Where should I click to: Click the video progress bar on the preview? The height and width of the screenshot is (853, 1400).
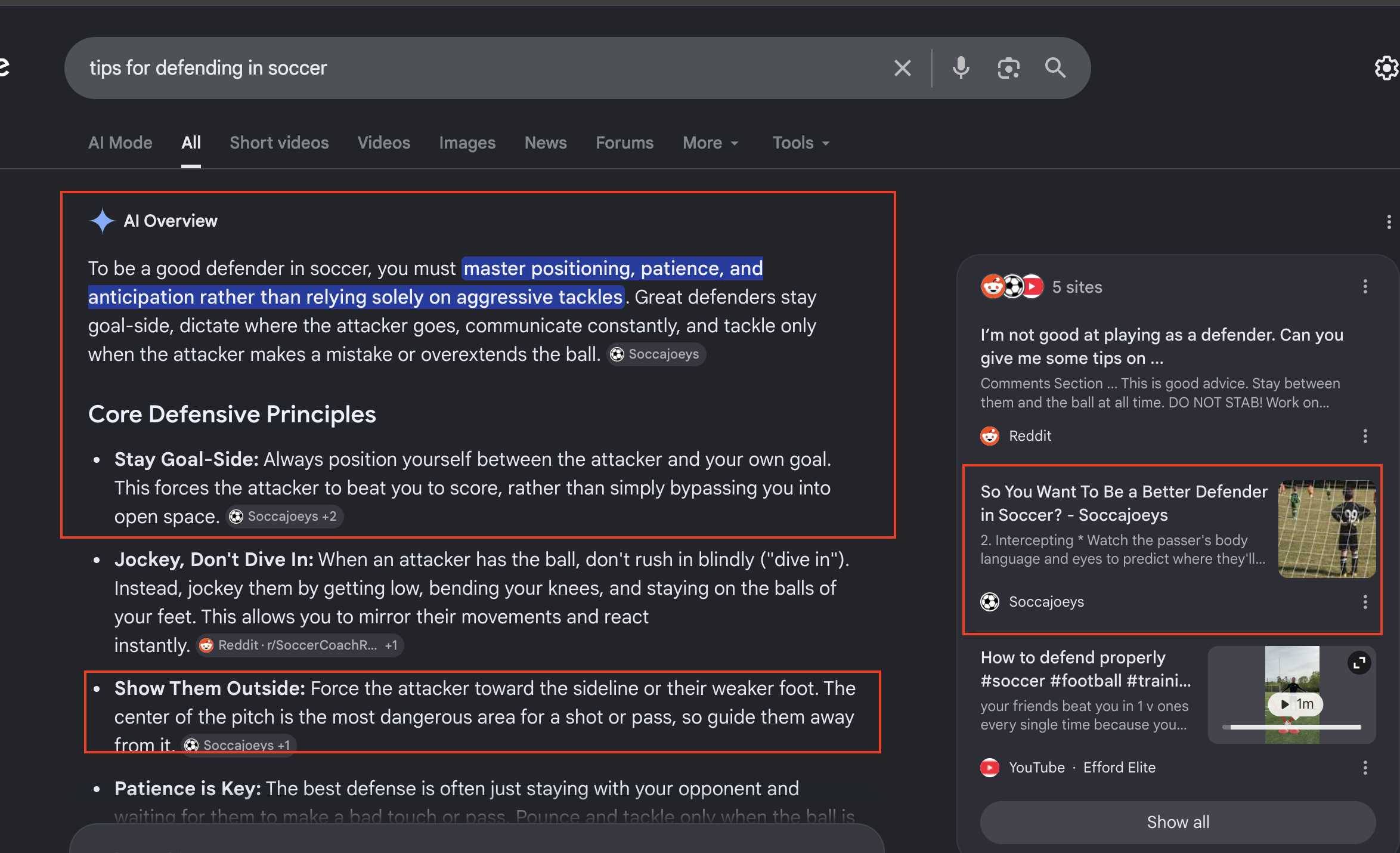(1291, 727)
